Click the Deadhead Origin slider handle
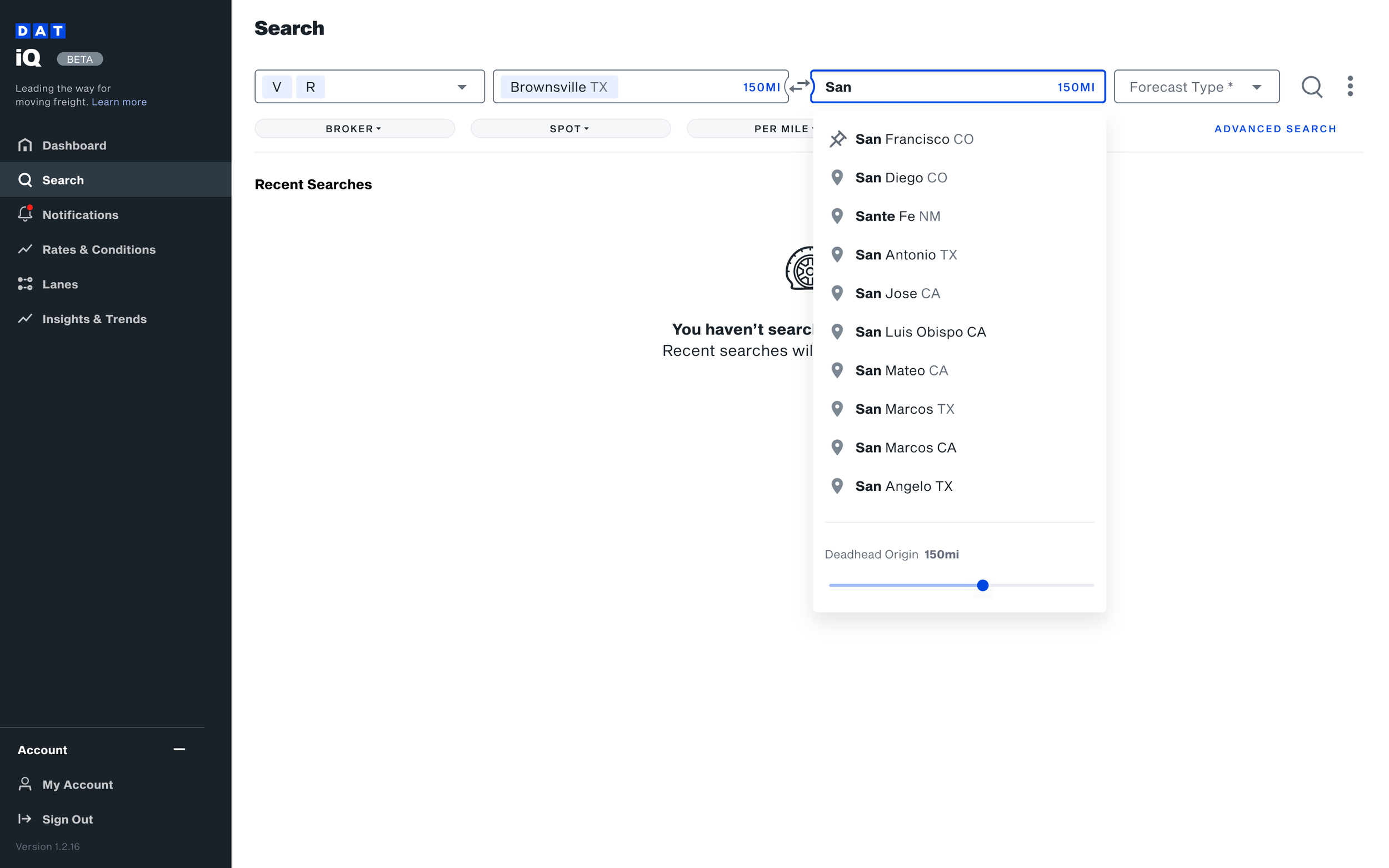 pyautogui.click(x=982, y=585)
